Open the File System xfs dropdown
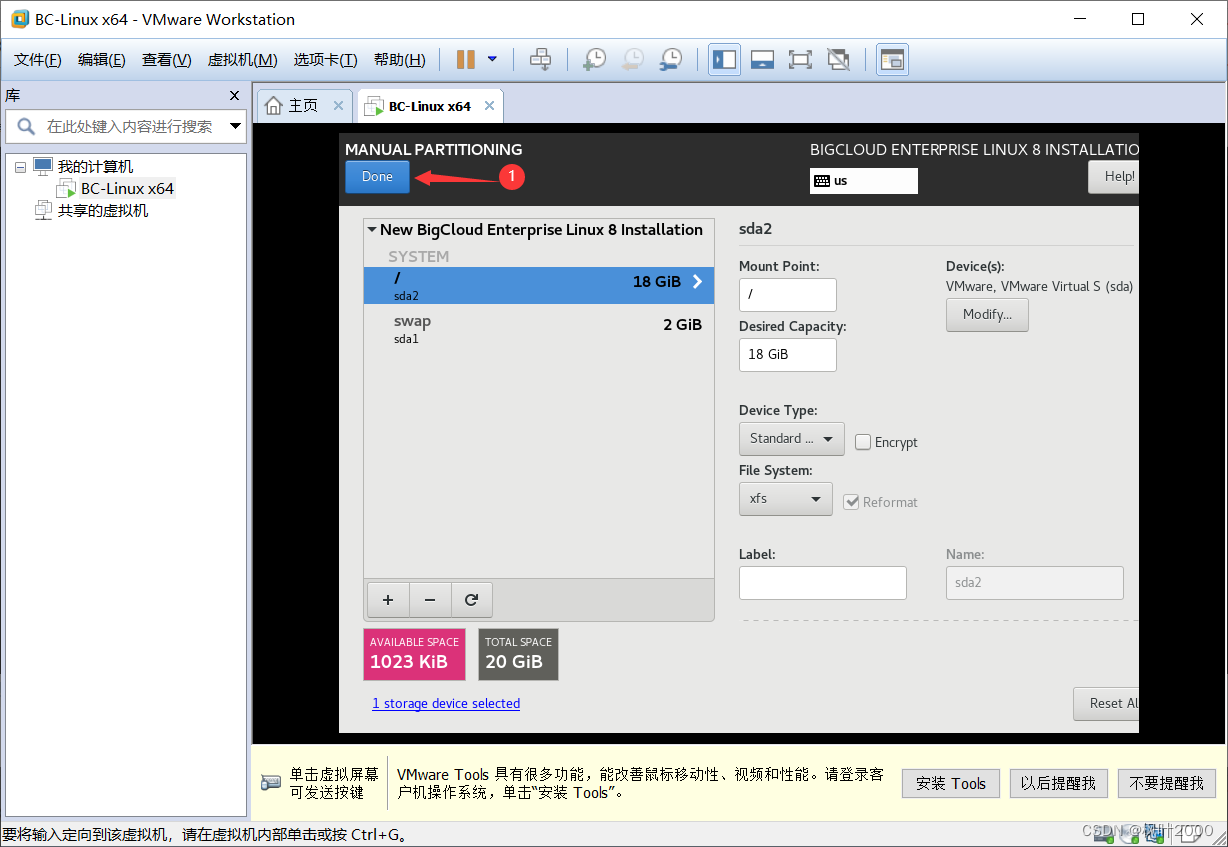Image resolution: width=1228 pixels, height=847 pixels. pyautogui.click(x=785, y=498)
